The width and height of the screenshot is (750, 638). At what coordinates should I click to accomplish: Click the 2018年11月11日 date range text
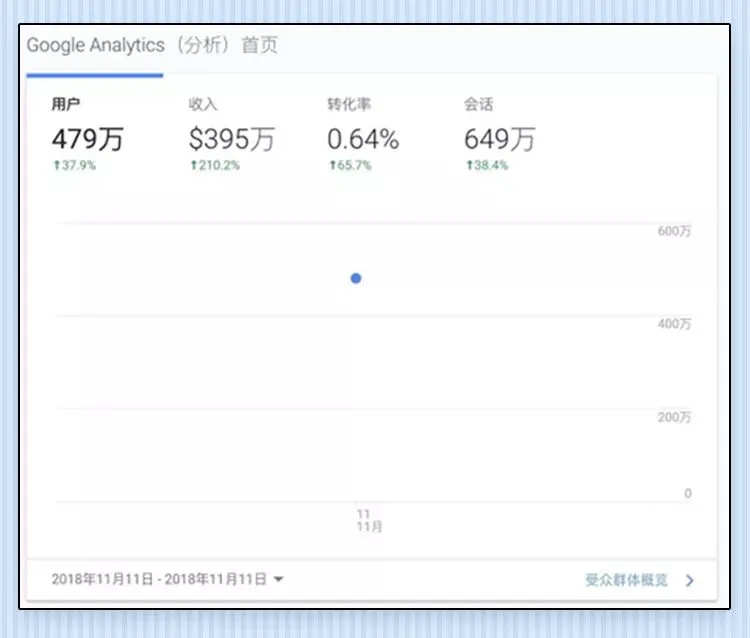click(x=159, y=579)
